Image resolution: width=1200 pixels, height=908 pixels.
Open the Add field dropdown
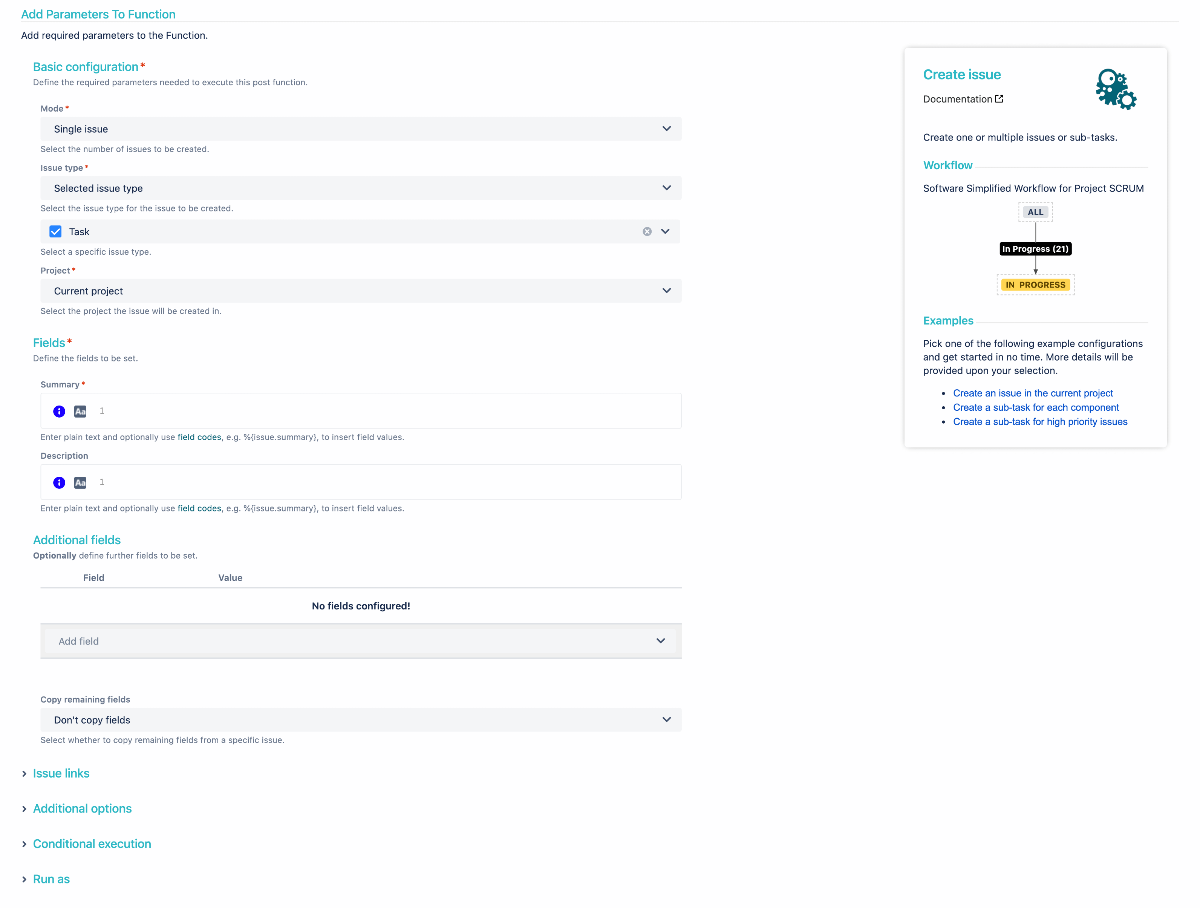tap(361, 641)
